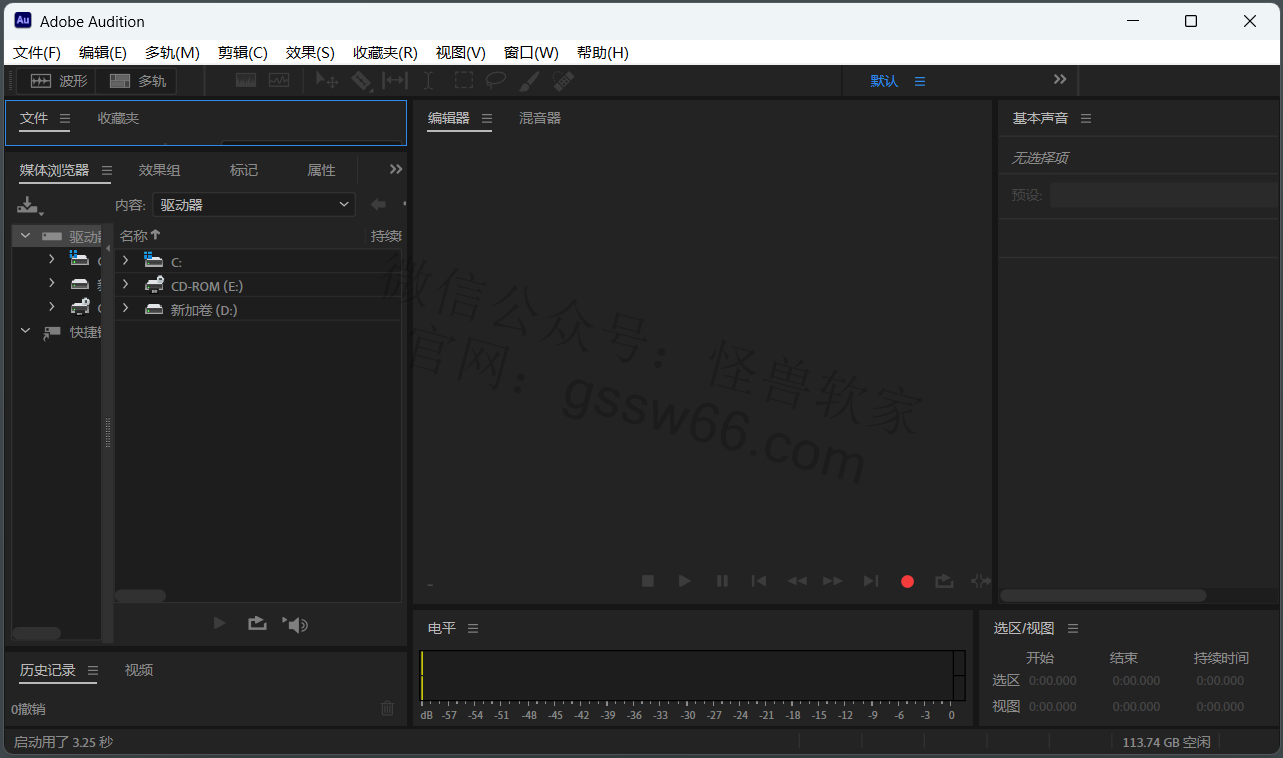Switch to the 混音器 tab
The width and height of the screenshot is (1283, 758).
tap(540, 118)
